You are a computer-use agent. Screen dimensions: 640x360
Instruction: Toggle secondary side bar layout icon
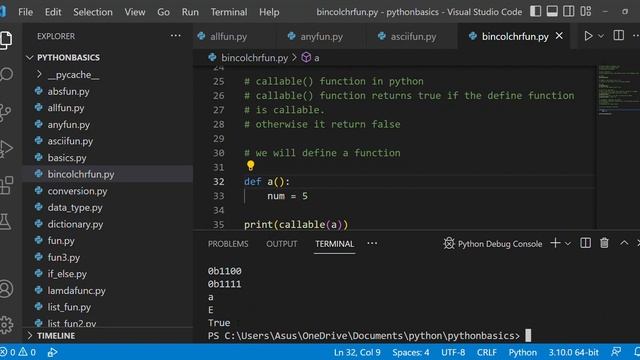(x=569, y=11)
